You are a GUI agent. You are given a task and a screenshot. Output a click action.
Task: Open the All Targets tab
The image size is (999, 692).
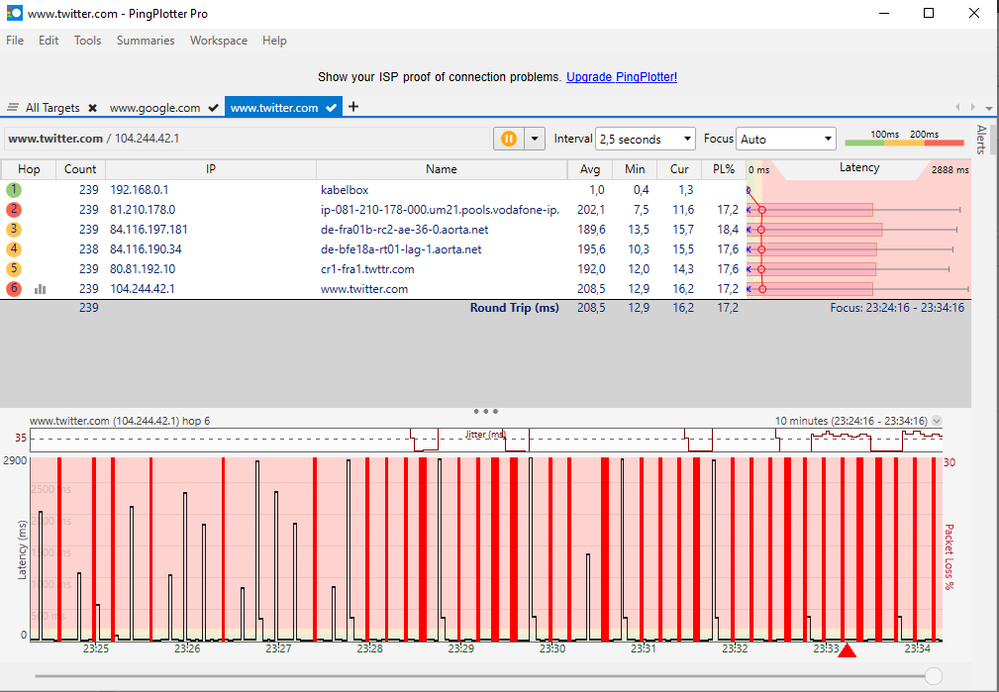click(52, 108)
